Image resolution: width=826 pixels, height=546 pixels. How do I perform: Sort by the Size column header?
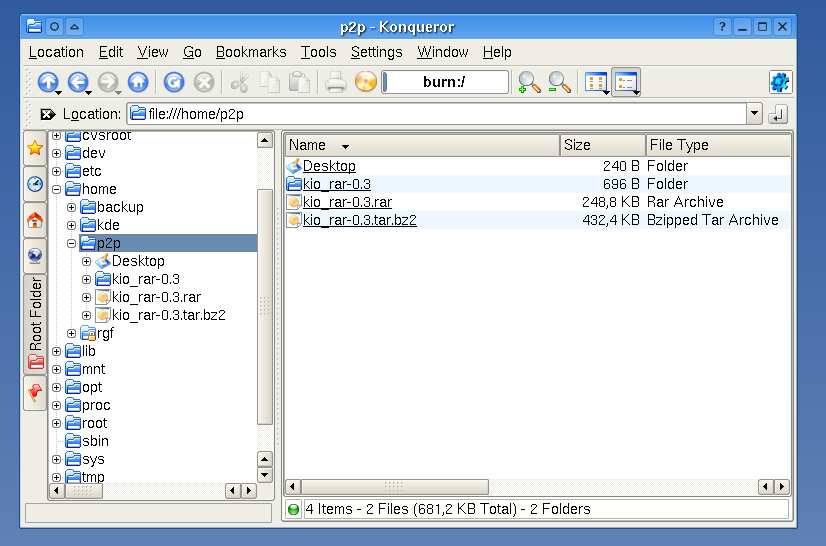click(x=603, y=145)
